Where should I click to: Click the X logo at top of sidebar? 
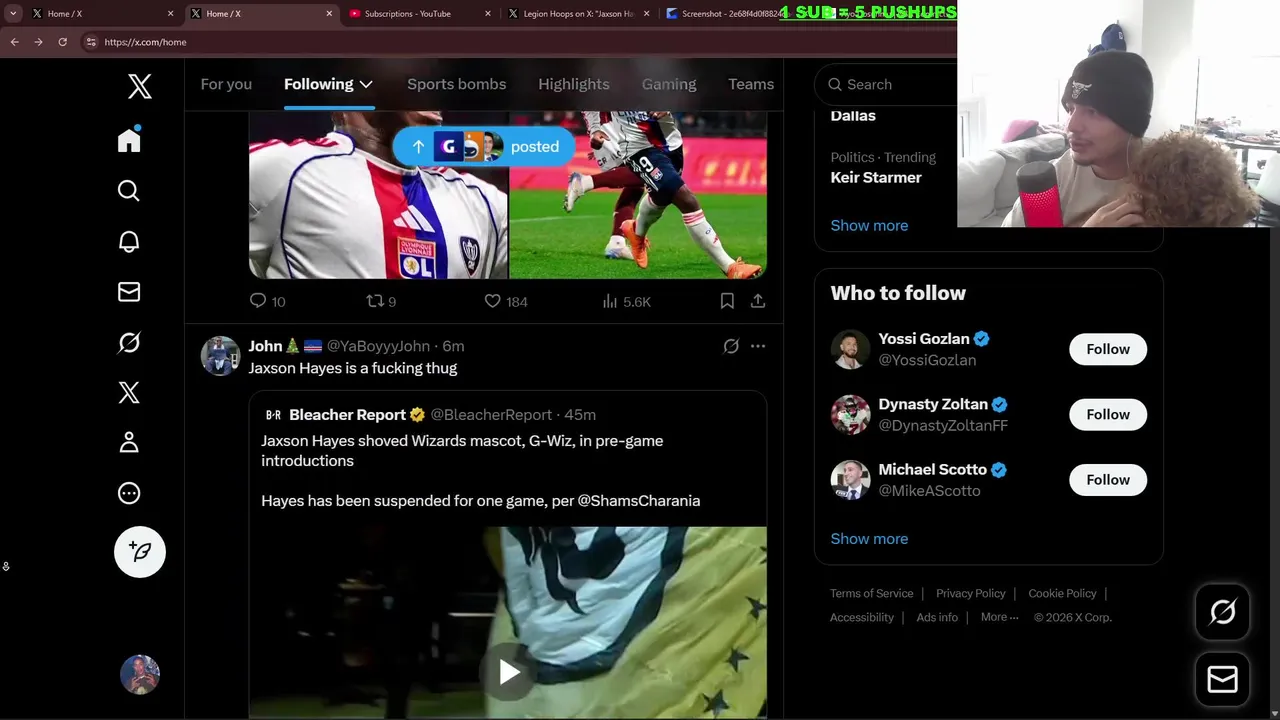pyautogui.click(x=140, y=86)
